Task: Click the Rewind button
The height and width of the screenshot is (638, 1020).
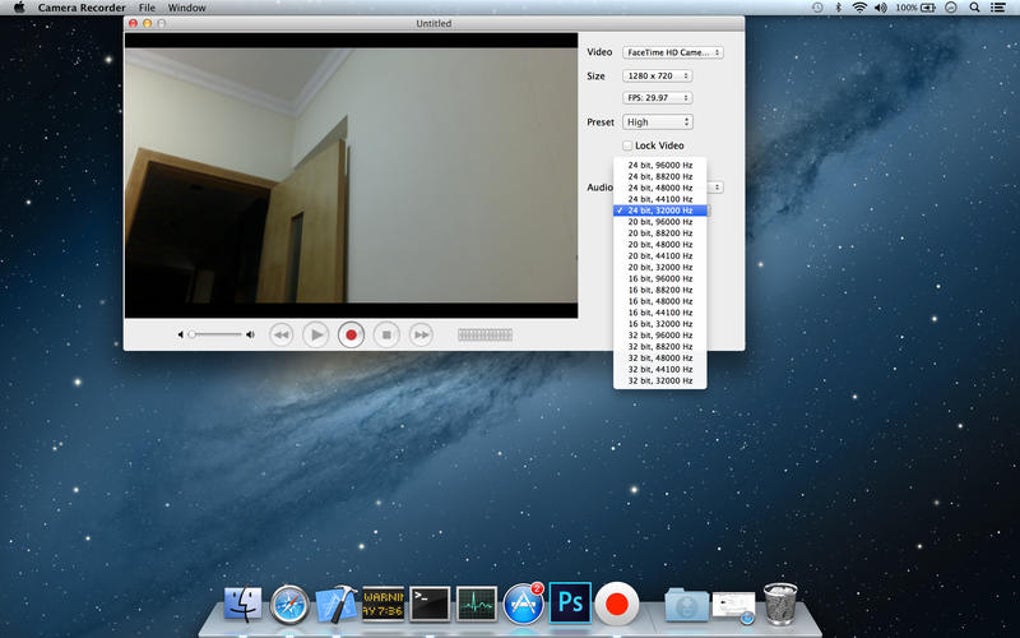Action: (x=281, y=335)
